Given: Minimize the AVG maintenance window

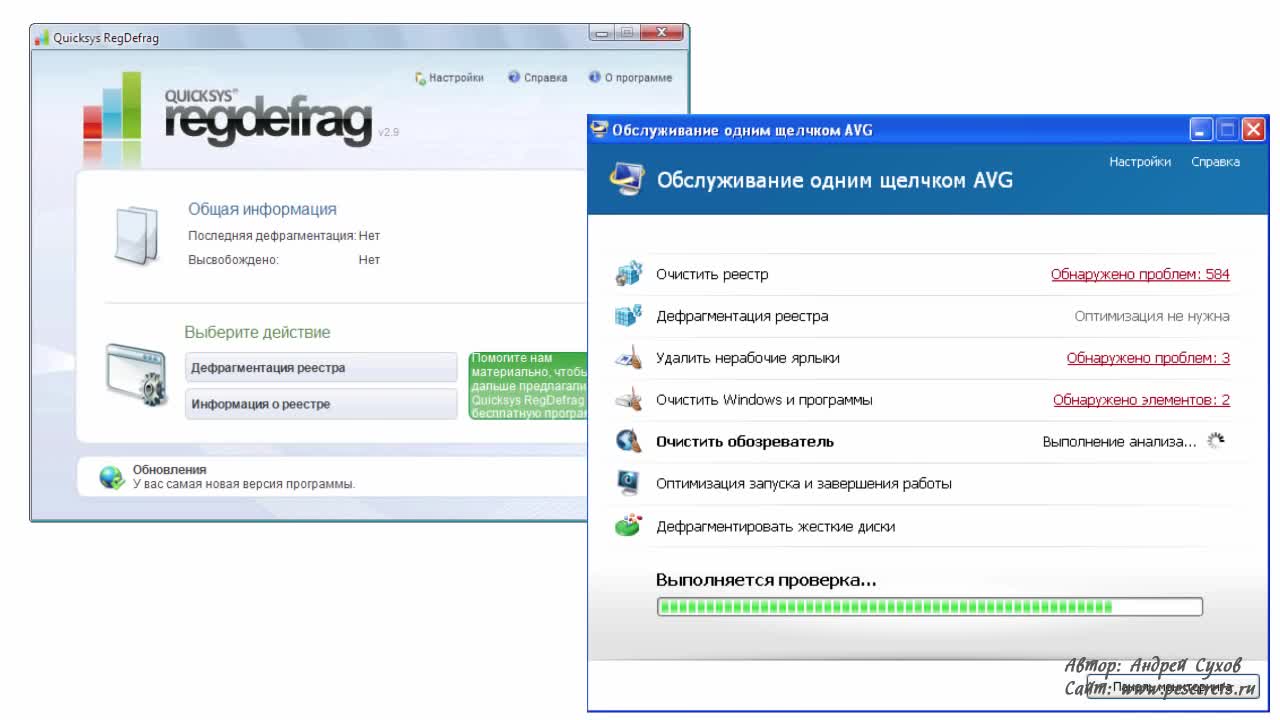Looking at the screenshot, I should click(x=1202, y=130).
